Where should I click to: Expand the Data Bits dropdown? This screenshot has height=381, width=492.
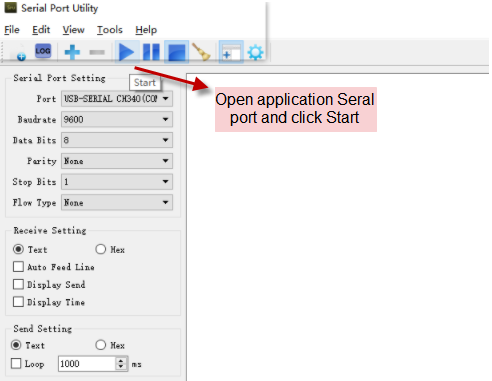pos(117,140)
